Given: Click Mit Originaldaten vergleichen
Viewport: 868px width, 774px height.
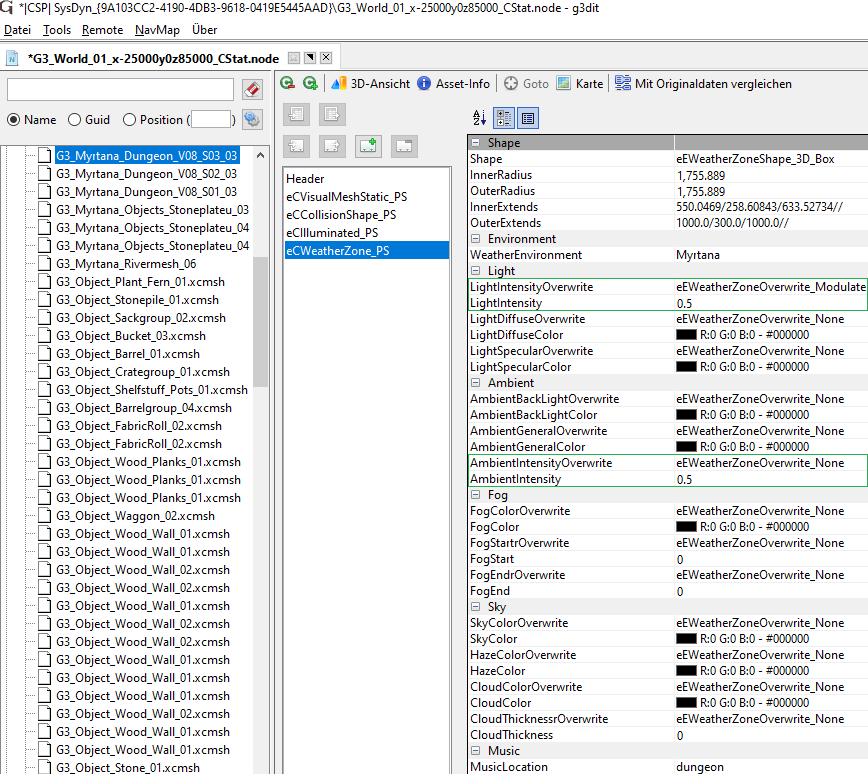Looking at the screenshot, I should (x=703, y=84).
